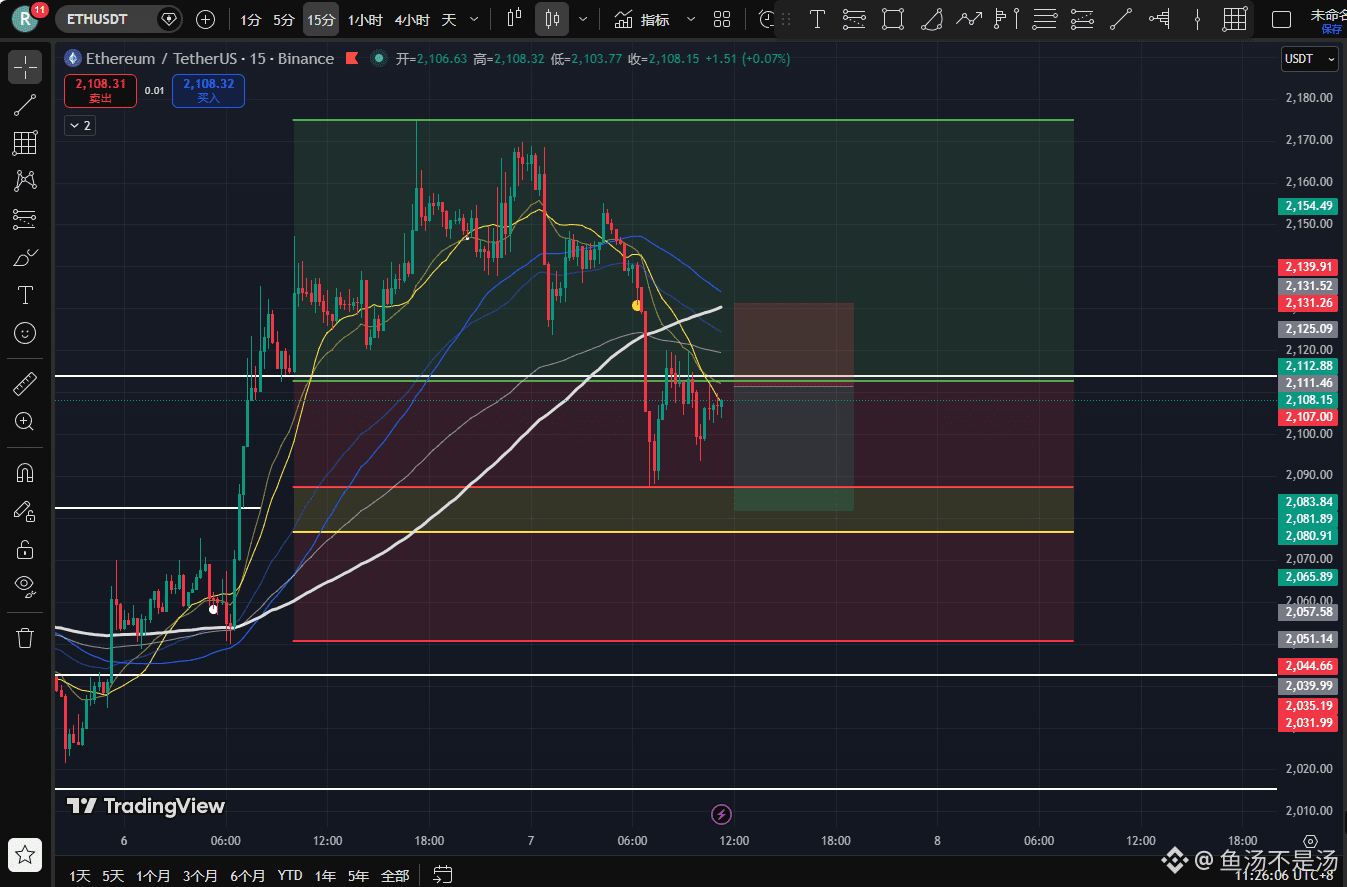This screenshot has width=1347, height=887.
Task: Open the layout selection square icon
Action: tap(1281, 19)
